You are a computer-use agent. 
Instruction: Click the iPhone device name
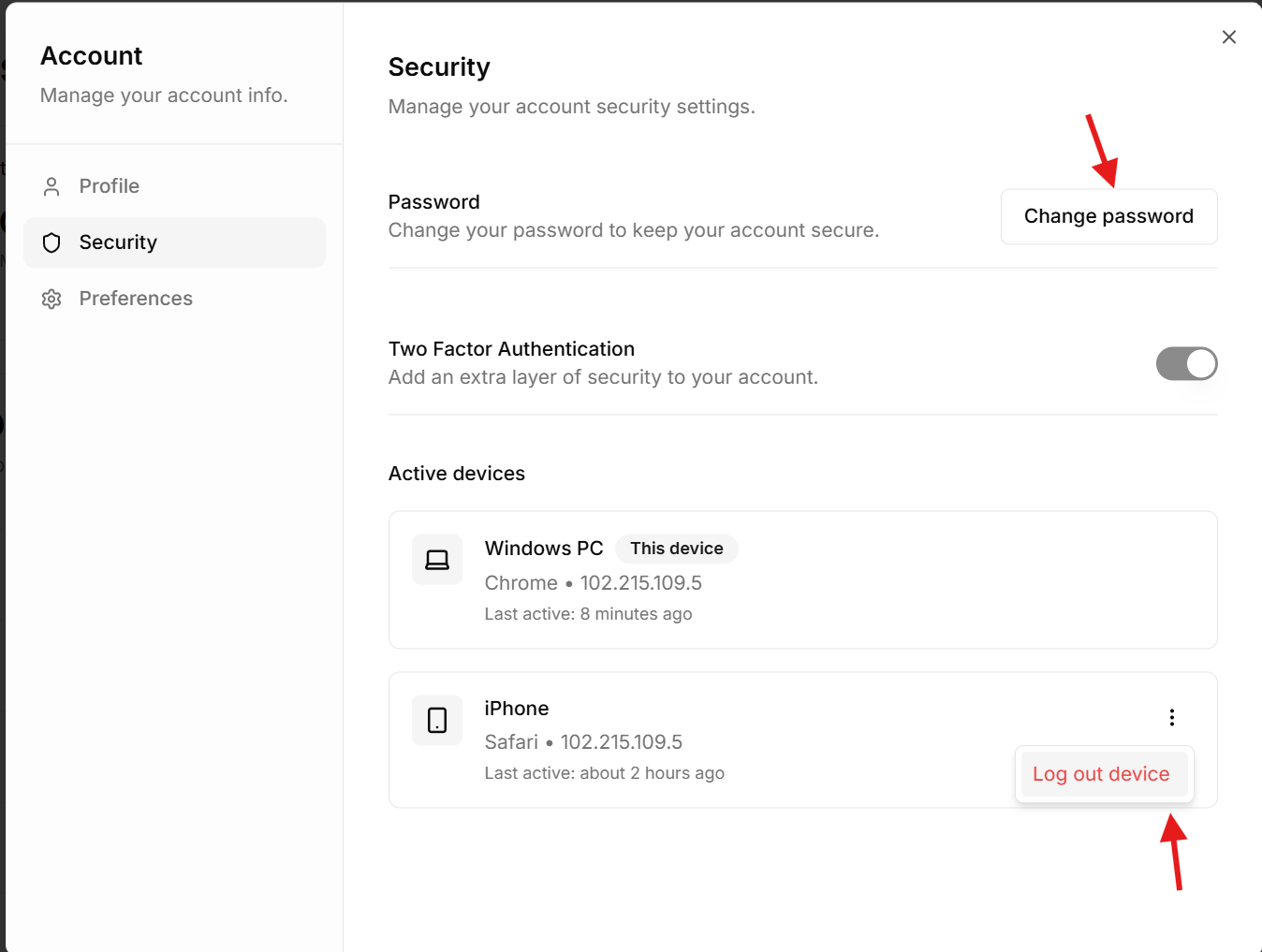(517, 709)
